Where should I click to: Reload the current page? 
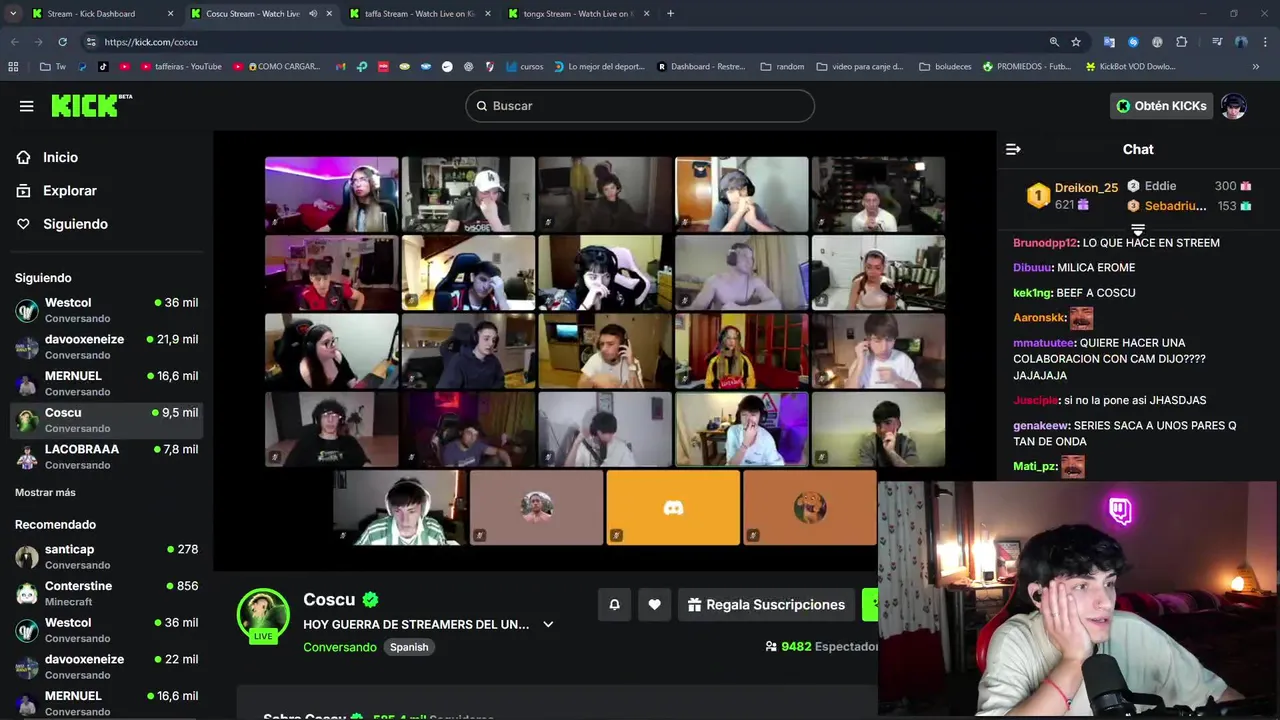pos(62,42)
